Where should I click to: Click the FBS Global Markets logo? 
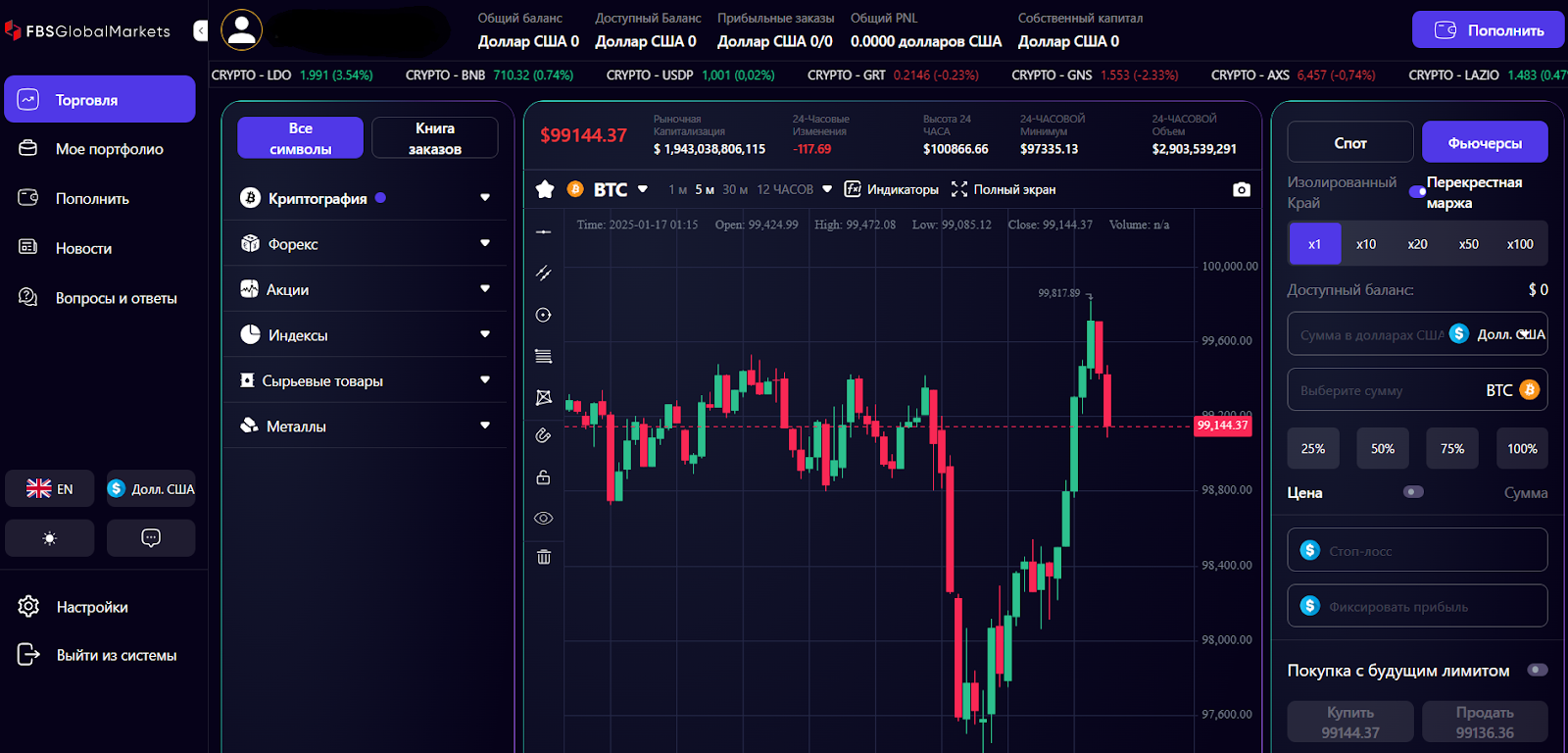click(88, 31)
